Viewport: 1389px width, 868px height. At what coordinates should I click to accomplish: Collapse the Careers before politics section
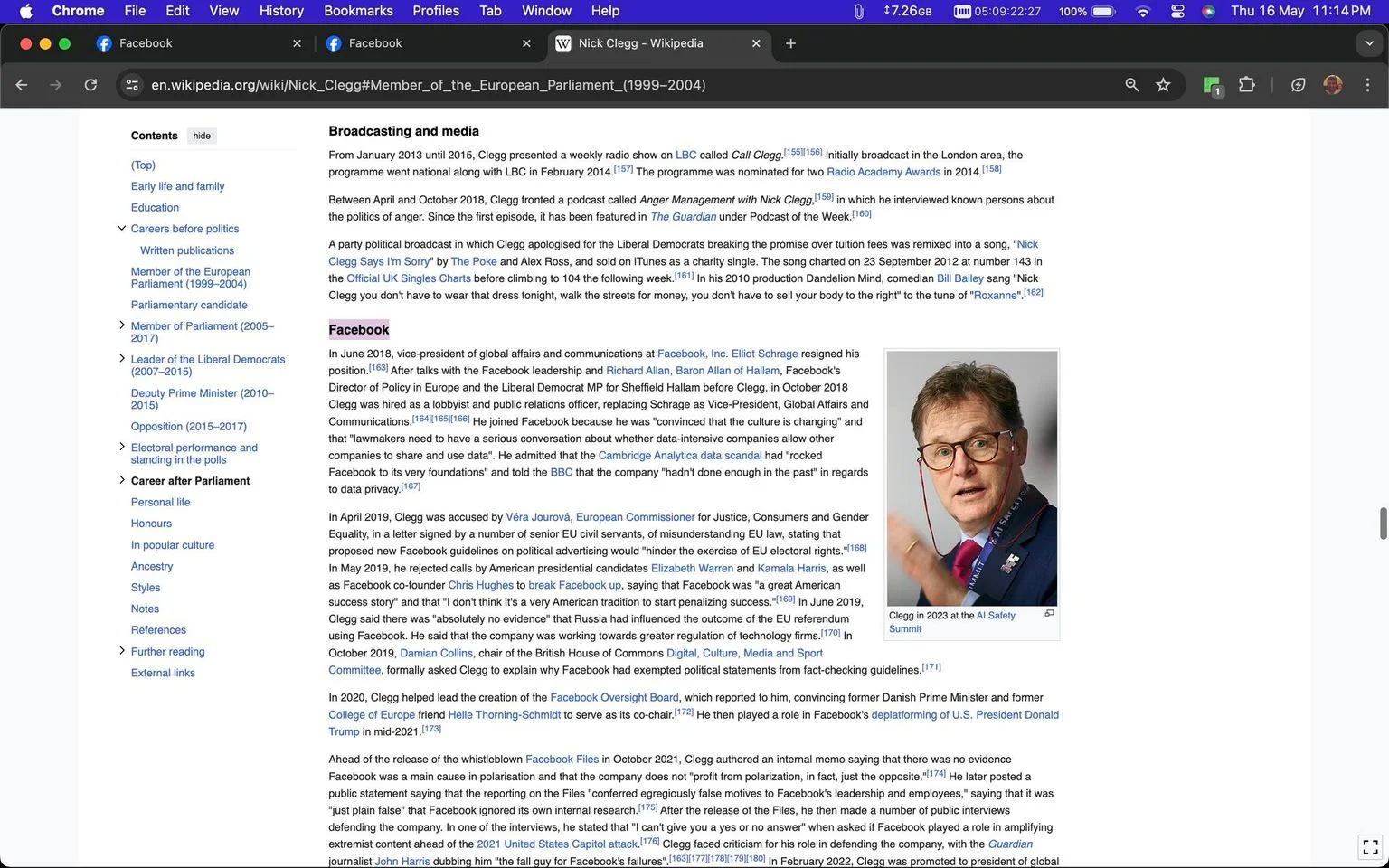click(121, 229)
